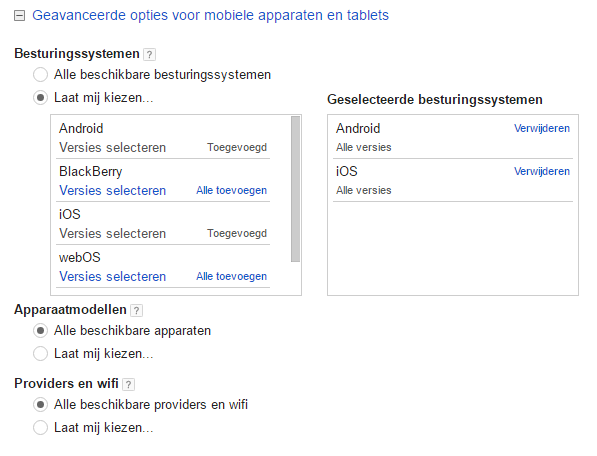
Task: Select 'Alle beschikbare providers en wifi' option
Action: click(x=40, y=405)
